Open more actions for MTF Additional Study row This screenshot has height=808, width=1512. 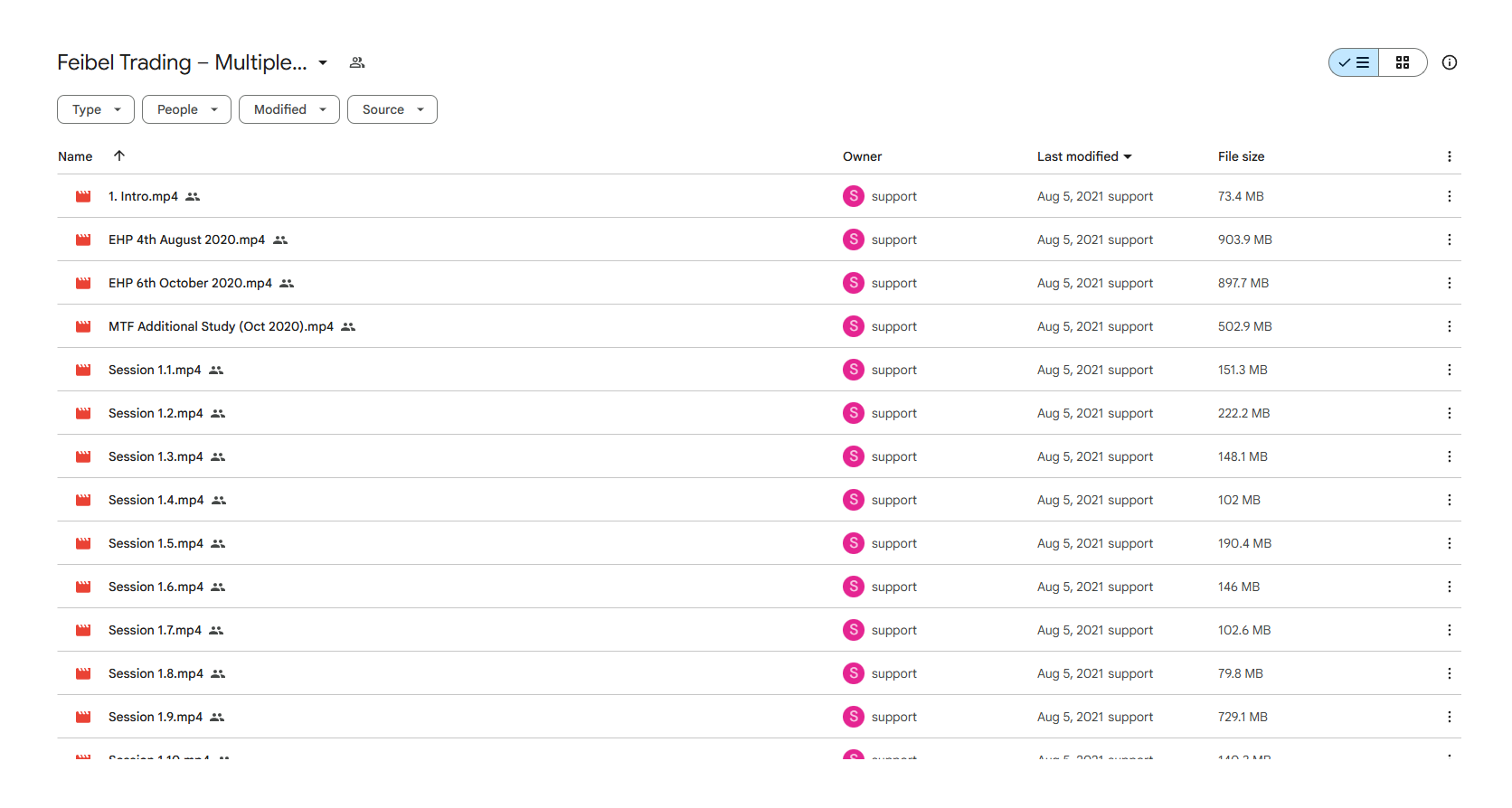[x=1450, y=326]
